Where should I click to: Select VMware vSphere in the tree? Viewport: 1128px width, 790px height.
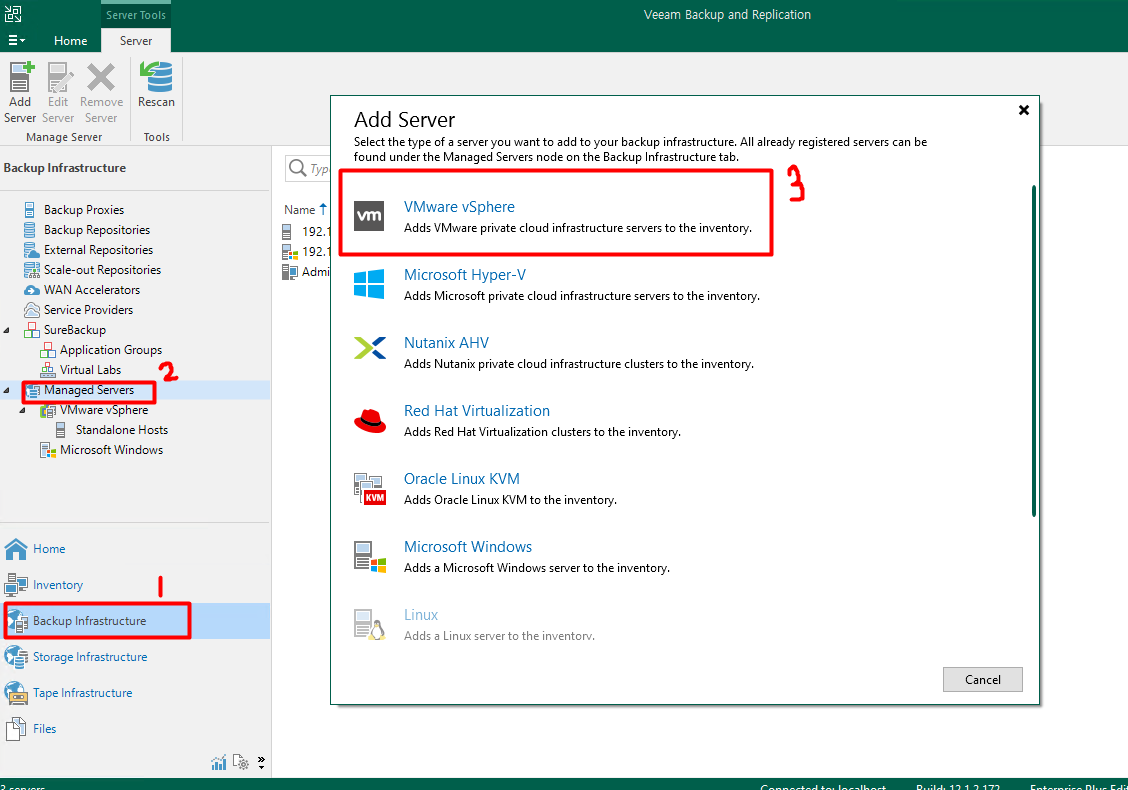104,410
